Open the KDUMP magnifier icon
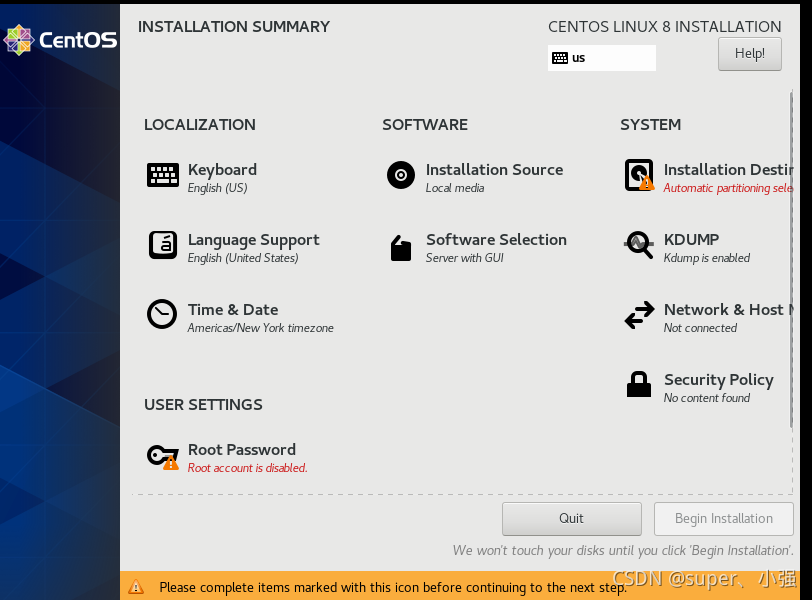The width and height of the screenshot is (812, 600). [639, 244]
